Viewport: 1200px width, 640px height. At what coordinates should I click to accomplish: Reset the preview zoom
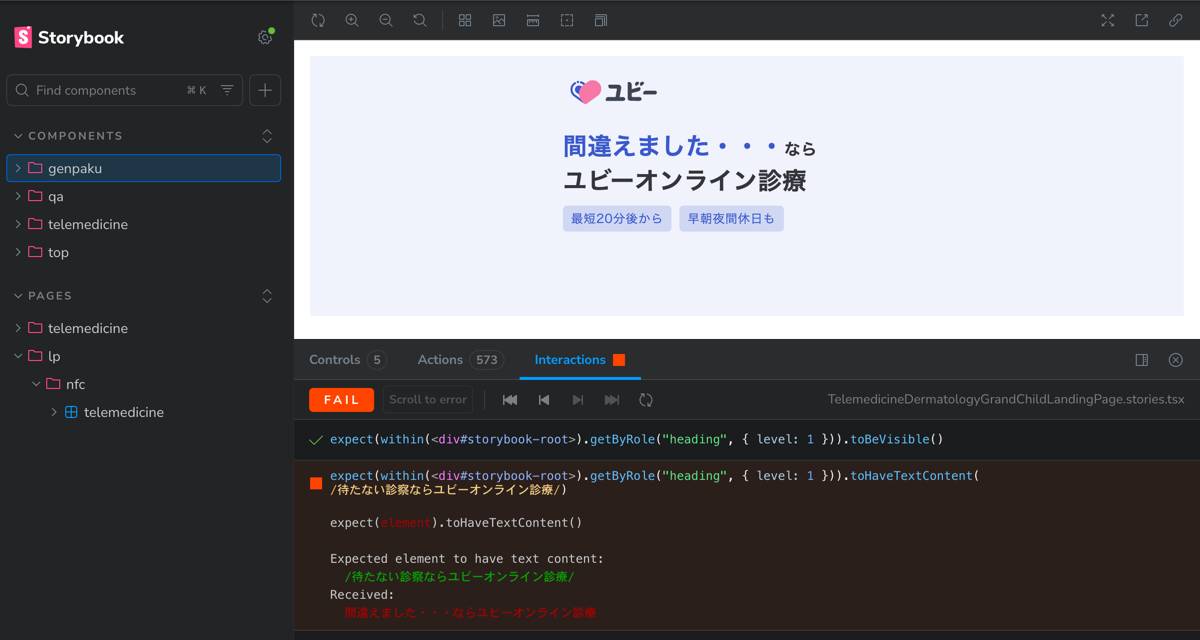coord(420,20)
